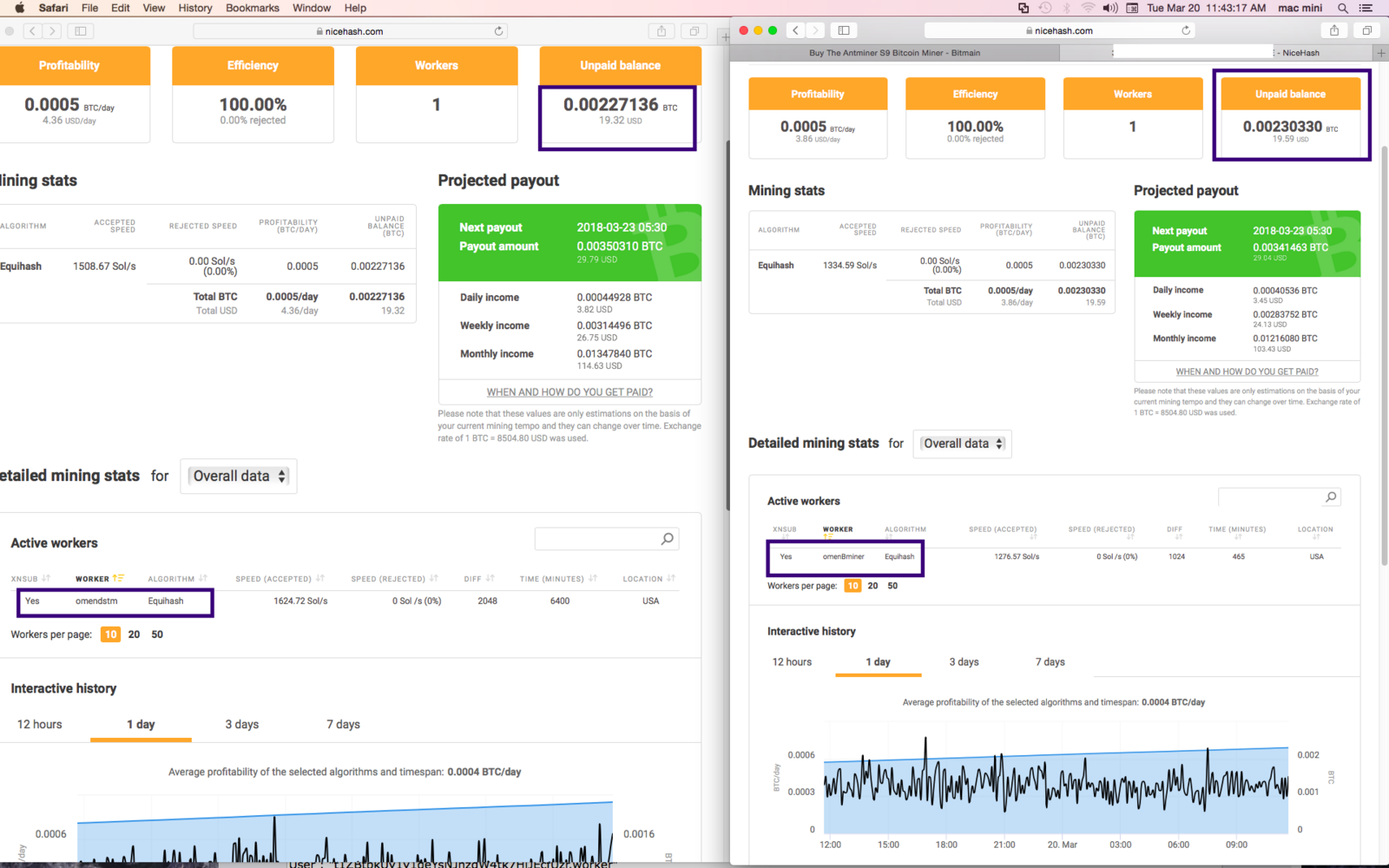
Task: Set 20 workers per page in right window
Action: click(872, 586)
